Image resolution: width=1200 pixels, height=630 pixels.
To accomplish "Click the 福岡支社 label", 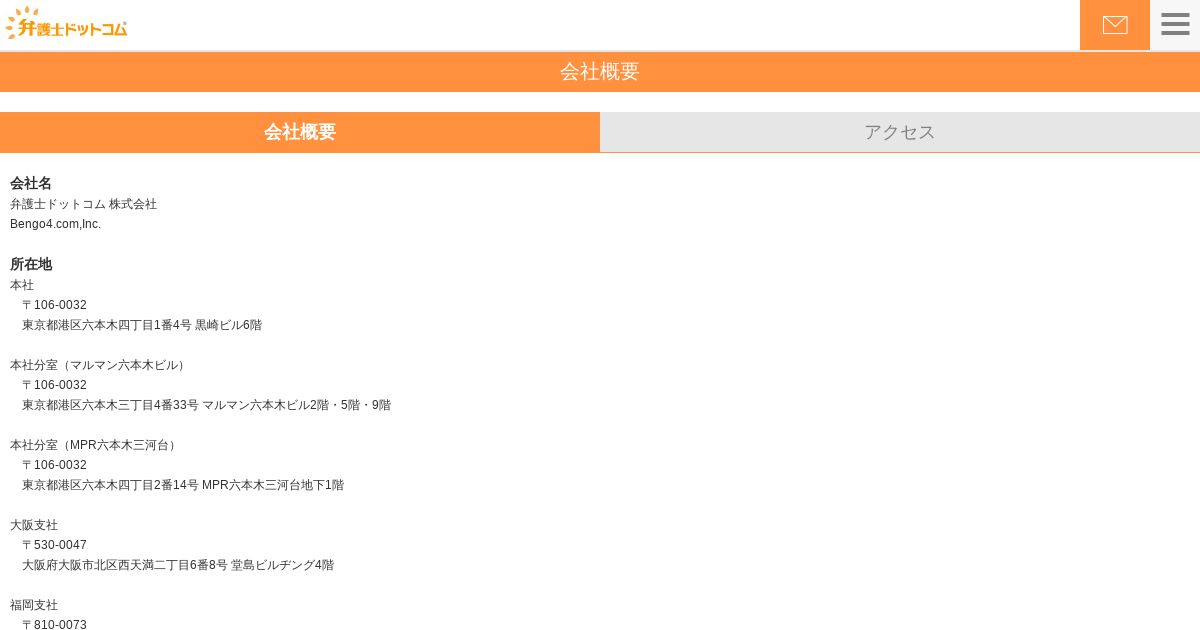I will click(x=34, y=605).
